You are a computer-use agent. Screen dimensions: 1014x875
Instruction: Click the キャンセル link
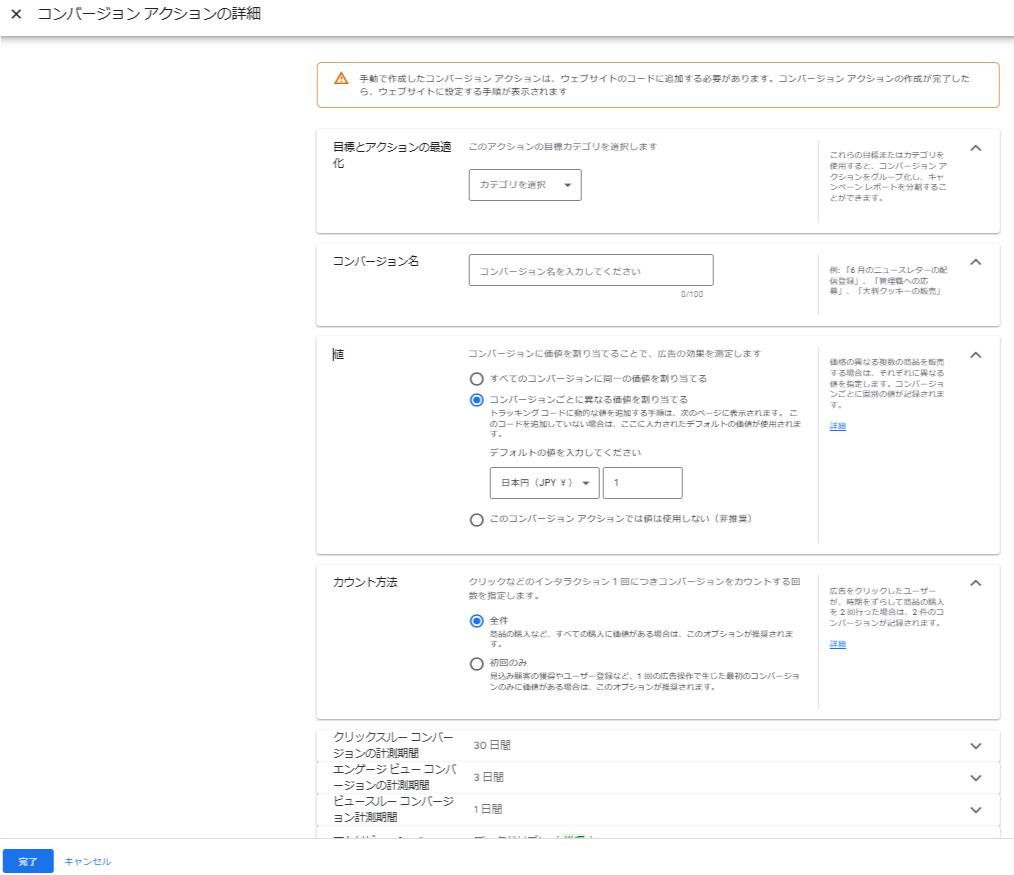click(x=88, y=861)
